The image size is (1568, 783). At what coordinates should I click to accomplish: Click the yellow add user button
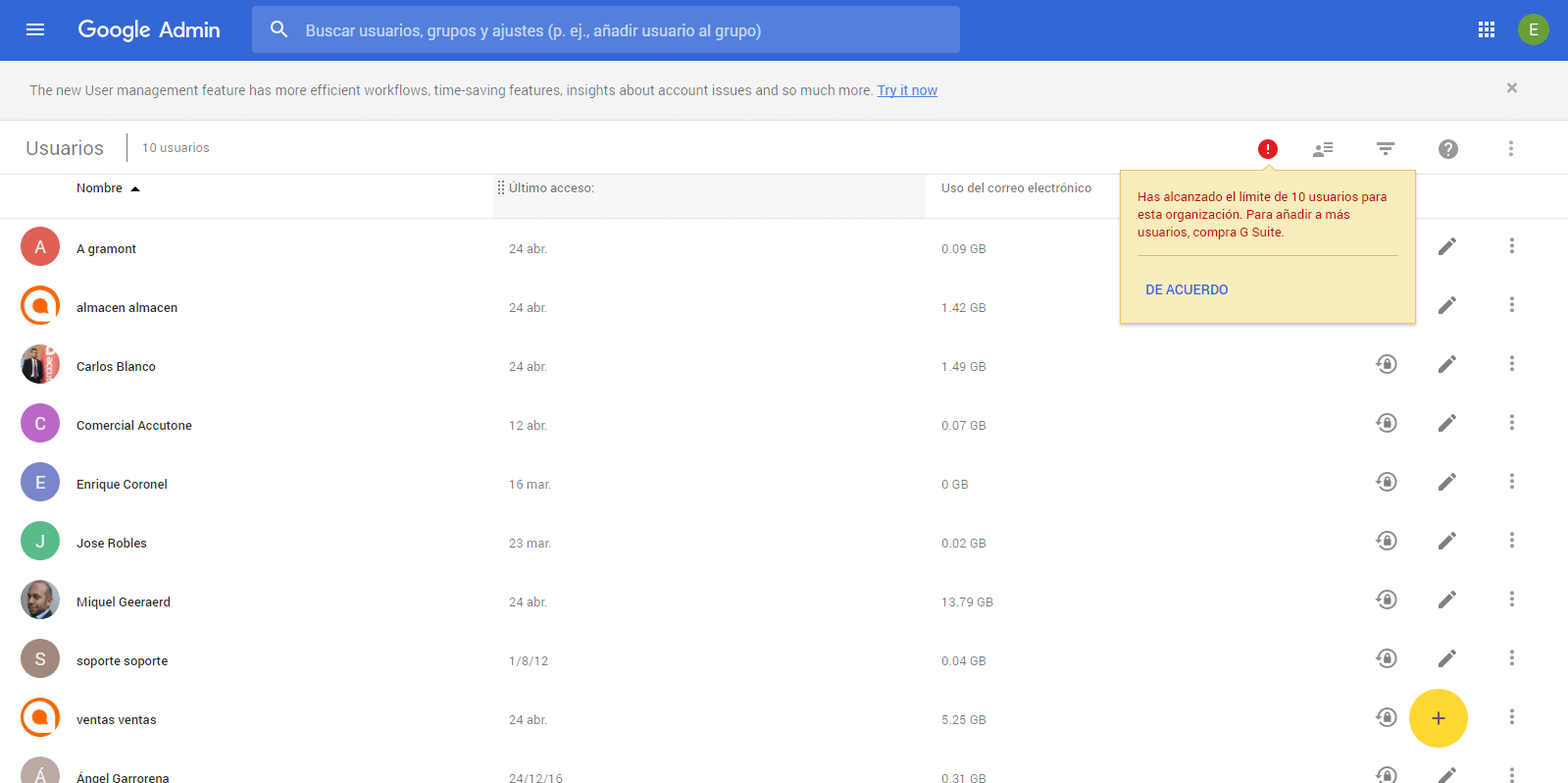tap(1438, 718)
